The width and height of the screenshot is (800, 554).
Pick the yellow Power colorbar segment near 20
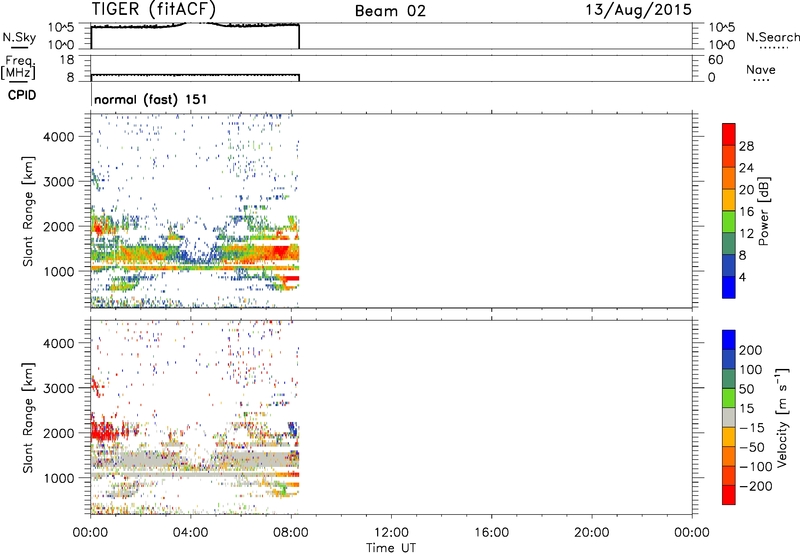coord(729,199)
